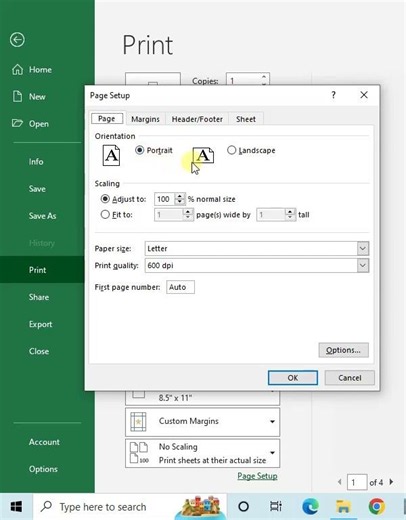
Task: Open Export in the backstage menu
Action: [40, 324]
